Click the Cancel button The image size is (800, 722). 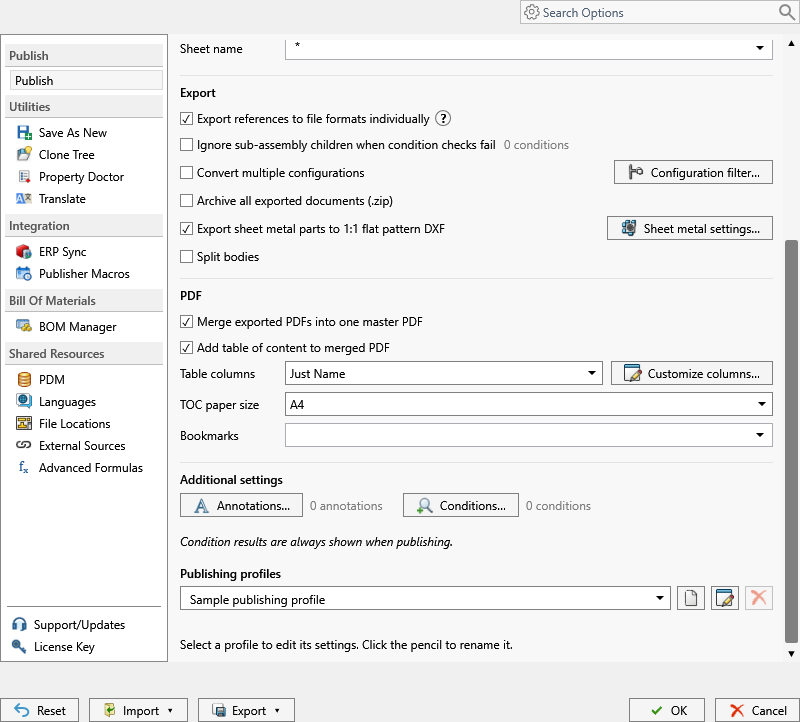[757, 710]
